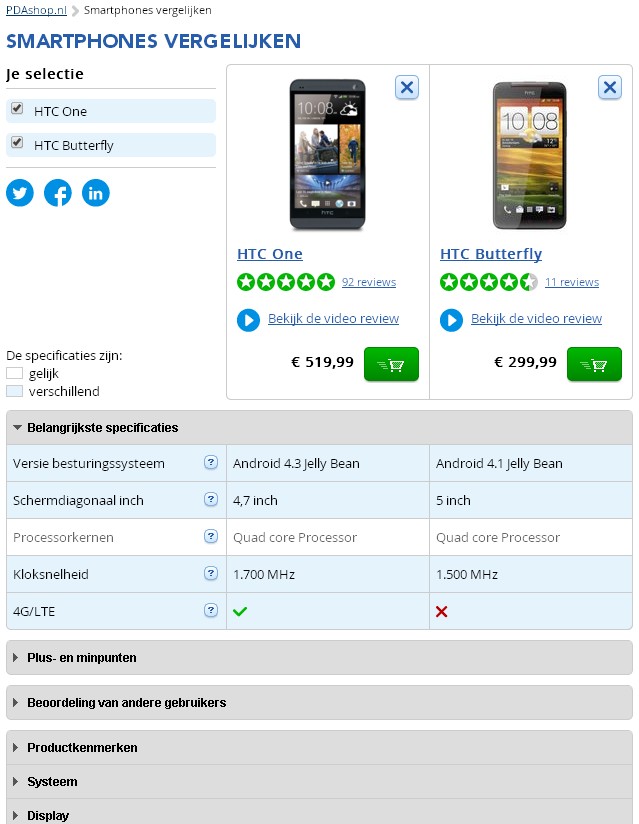Show help for Versie besturingssysteem
The image size is (639, 824).
click(x=211, y=462)
